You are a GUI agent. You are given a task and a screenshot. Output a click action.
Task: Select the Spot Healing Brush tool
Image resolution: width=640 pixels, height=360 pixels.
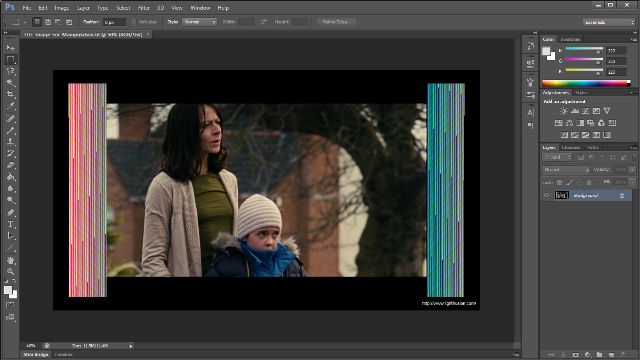[11, 119]
